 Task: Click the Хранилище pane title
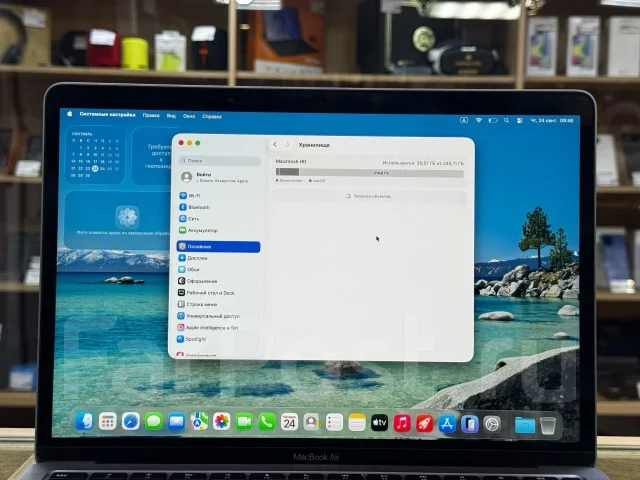[x=314, y=145]
